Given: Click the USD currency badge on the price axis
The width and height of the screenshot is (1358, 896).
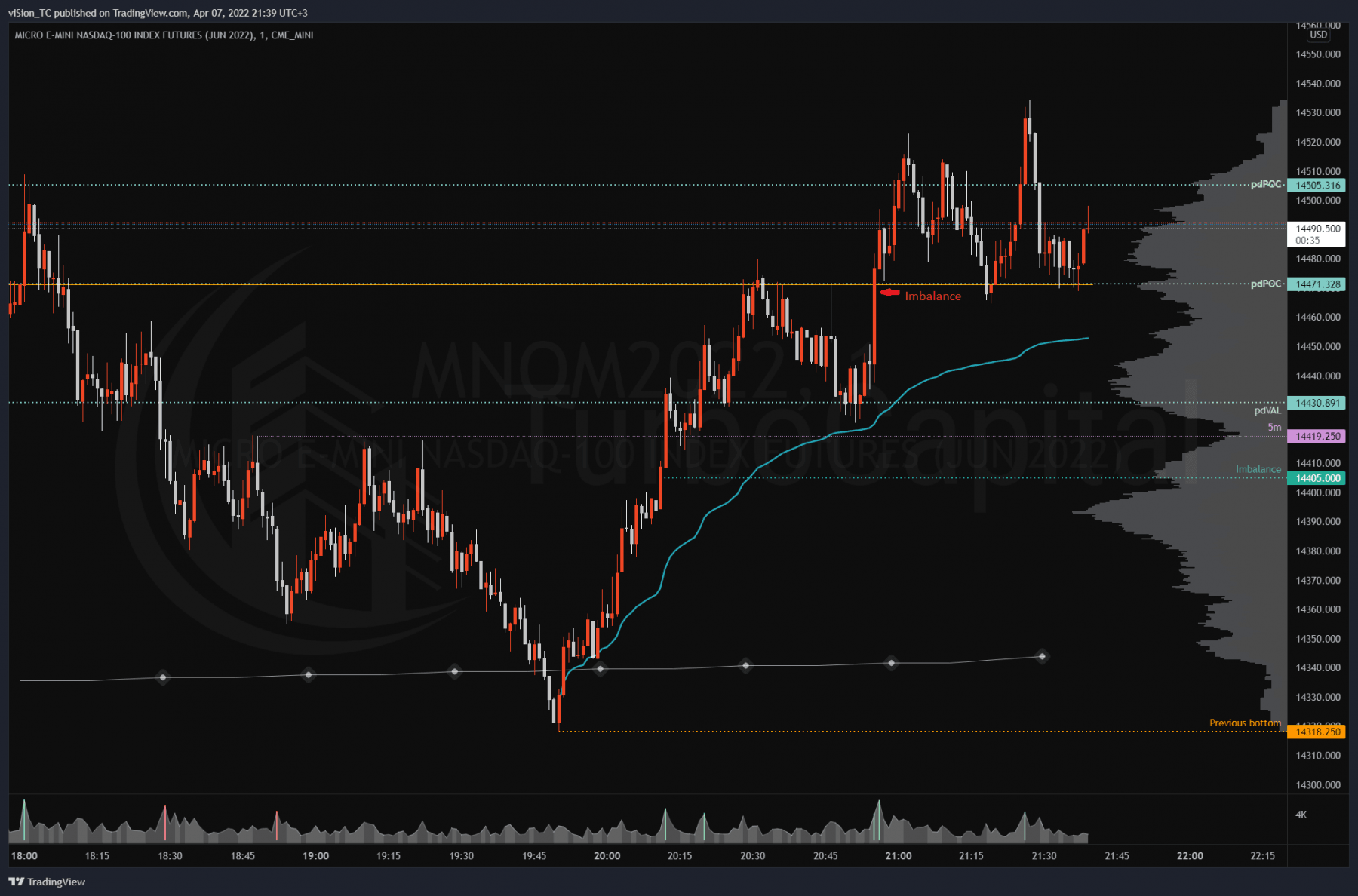Looking at the screenshot, I should tap(1318, 35).
